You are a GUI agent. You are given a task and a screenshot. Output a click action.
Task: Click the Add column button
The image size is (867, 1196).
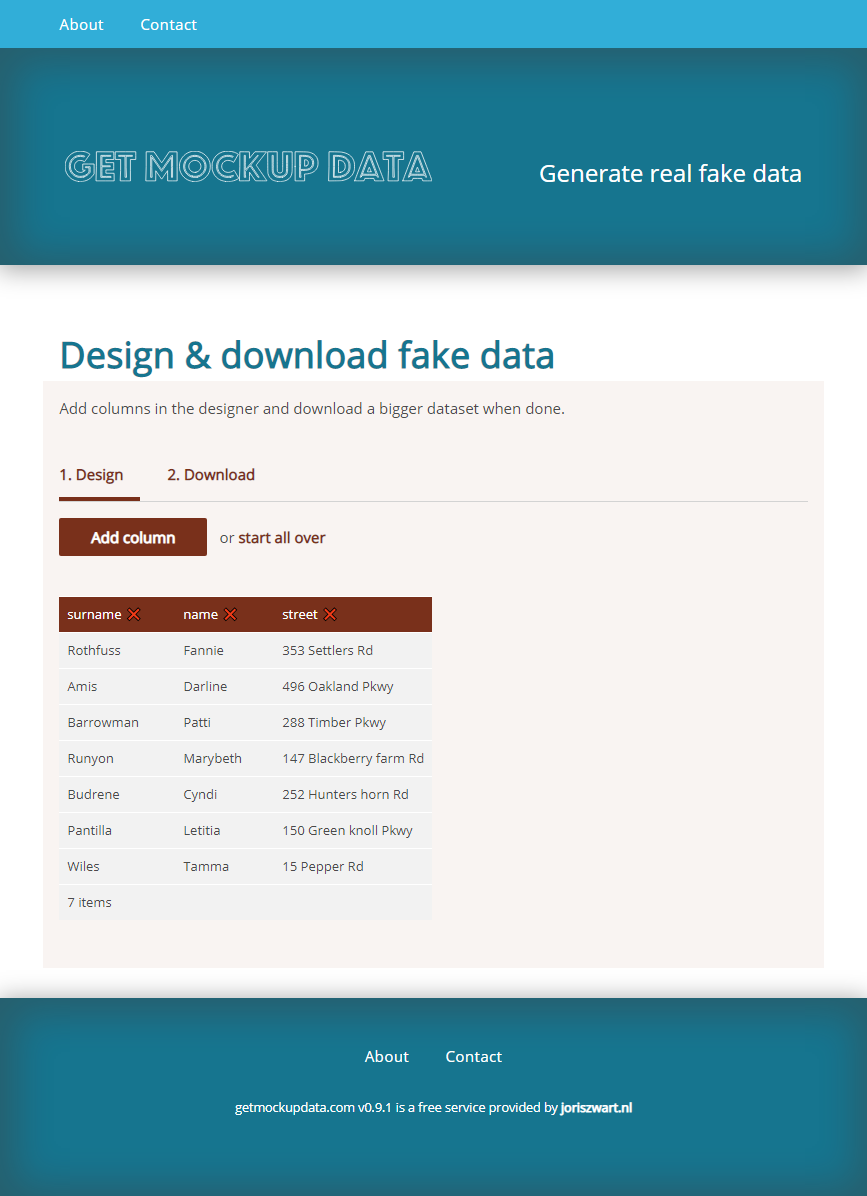click(133, 537)
